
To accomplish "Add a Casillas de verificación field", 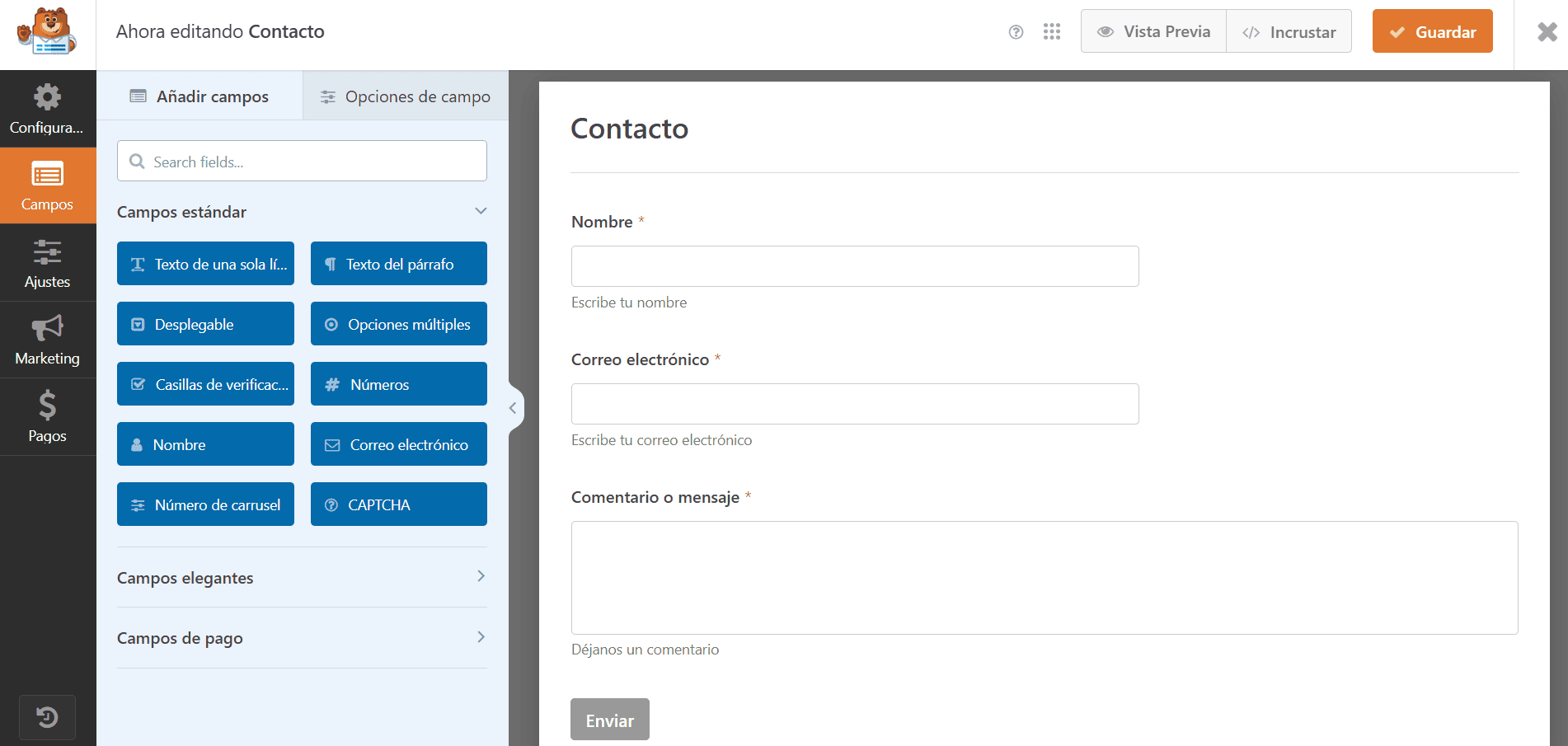I will click(x=205, y=384).
